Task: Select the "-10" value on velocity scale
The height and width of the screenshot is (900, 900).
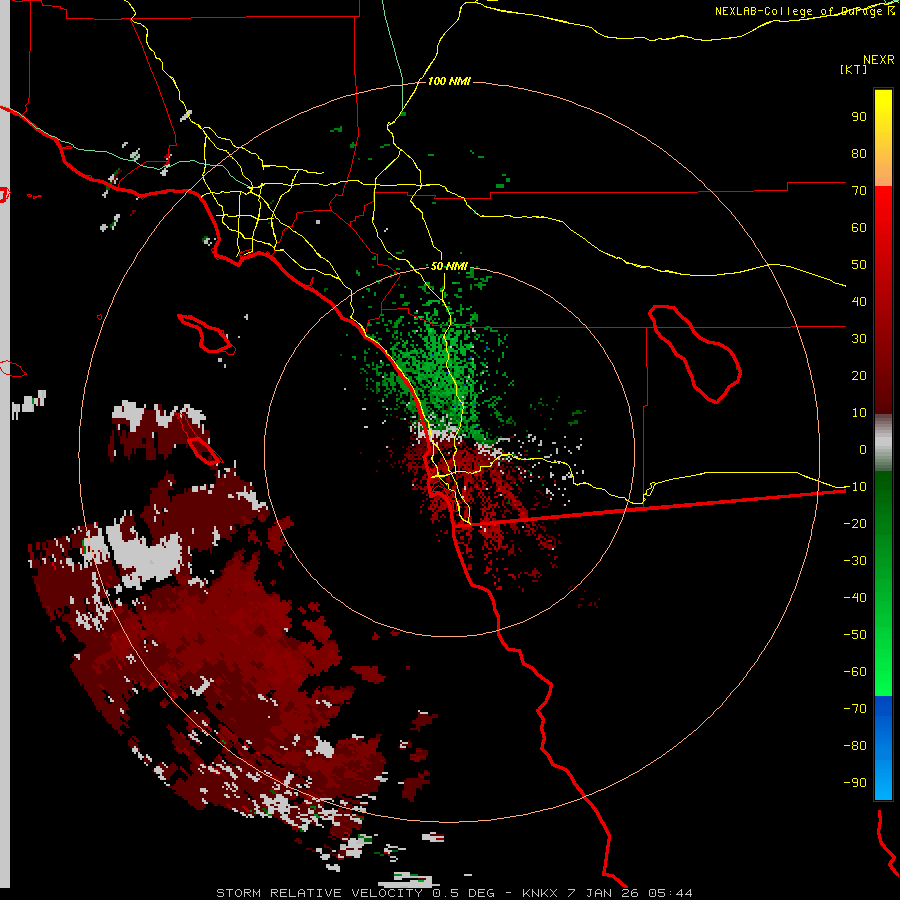Action: point(855,487)
